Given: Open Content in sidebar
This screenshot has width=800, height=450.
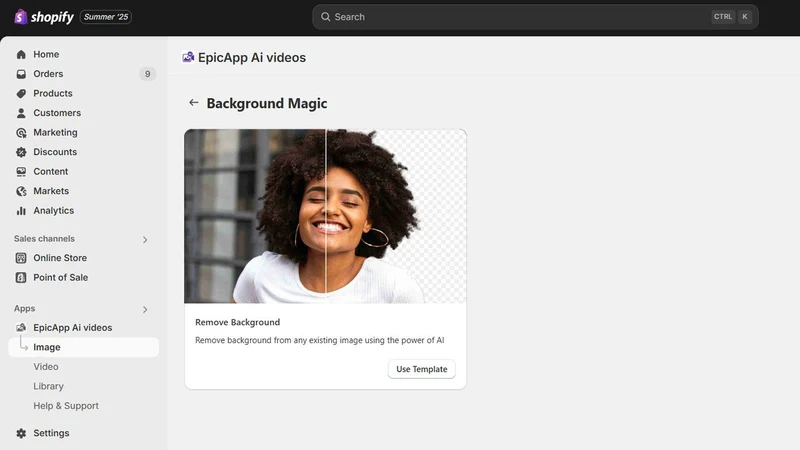Looking at the screenshot, I should (x=51, y=171).
